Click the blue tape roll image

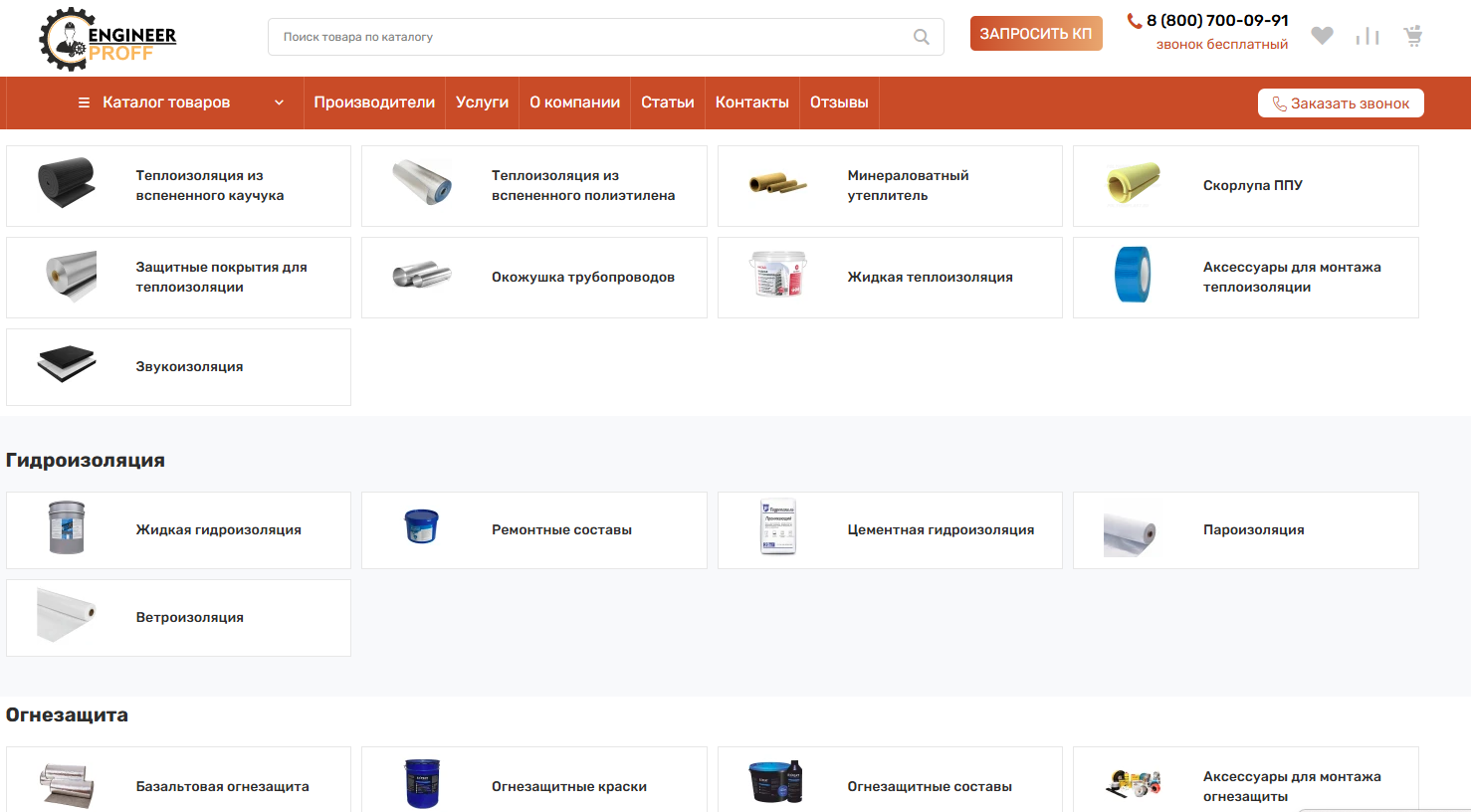point(1133,275)
